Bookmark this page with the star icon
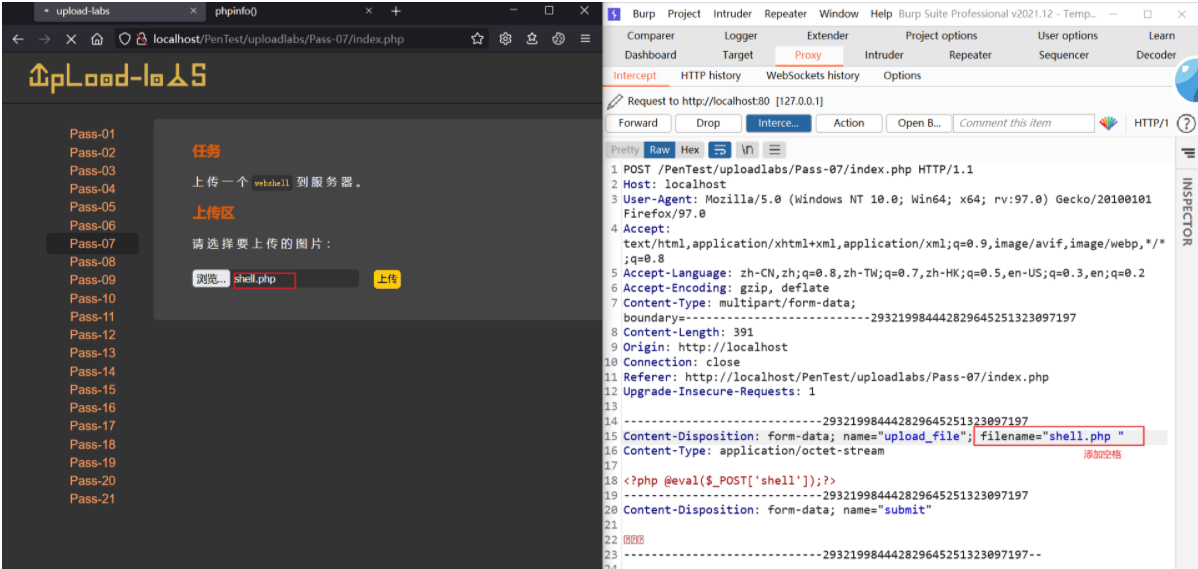 click(478, 39)
